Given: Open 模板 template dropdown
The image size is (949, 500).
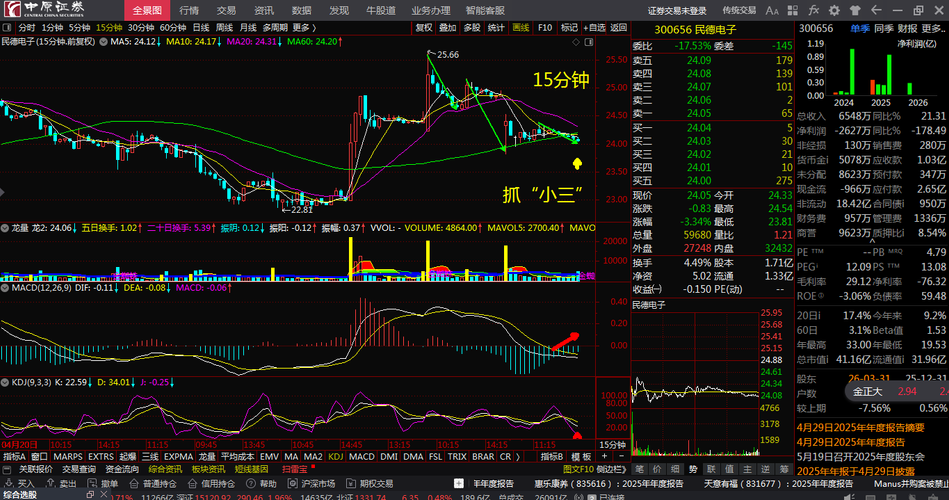Looking at the screenshot, I should click(580, 456).
